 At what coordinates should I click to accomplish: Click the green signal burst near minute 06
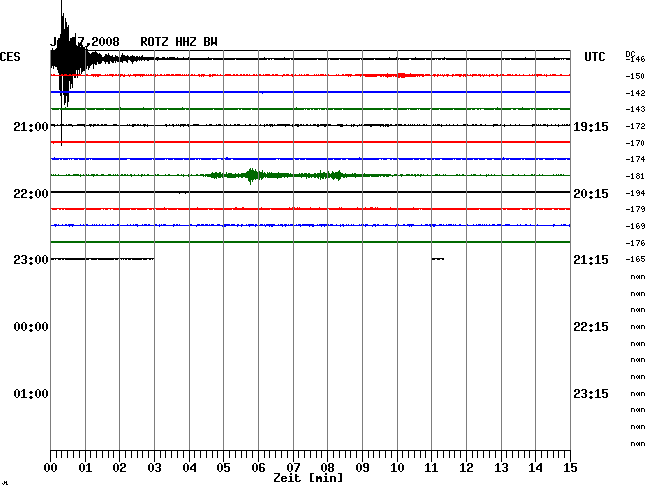(x=252, y=176)
